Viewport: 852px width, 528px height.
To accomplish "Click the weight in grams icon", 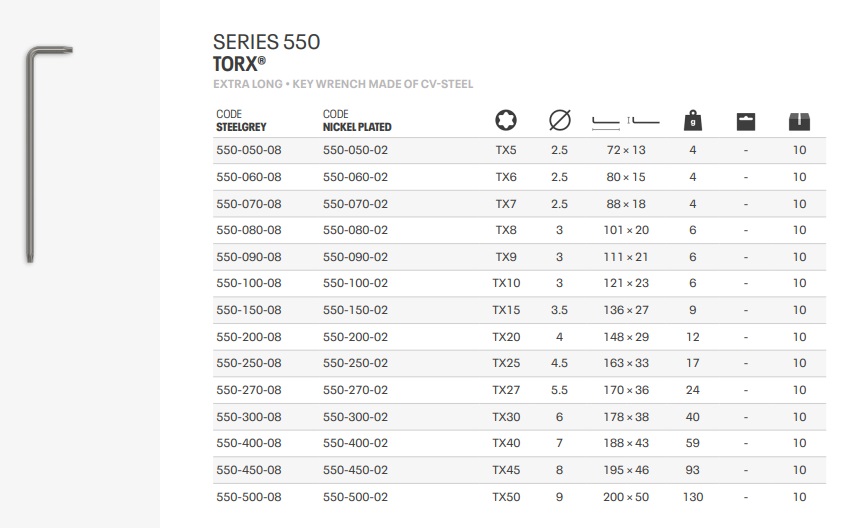I will coord(692,121).
